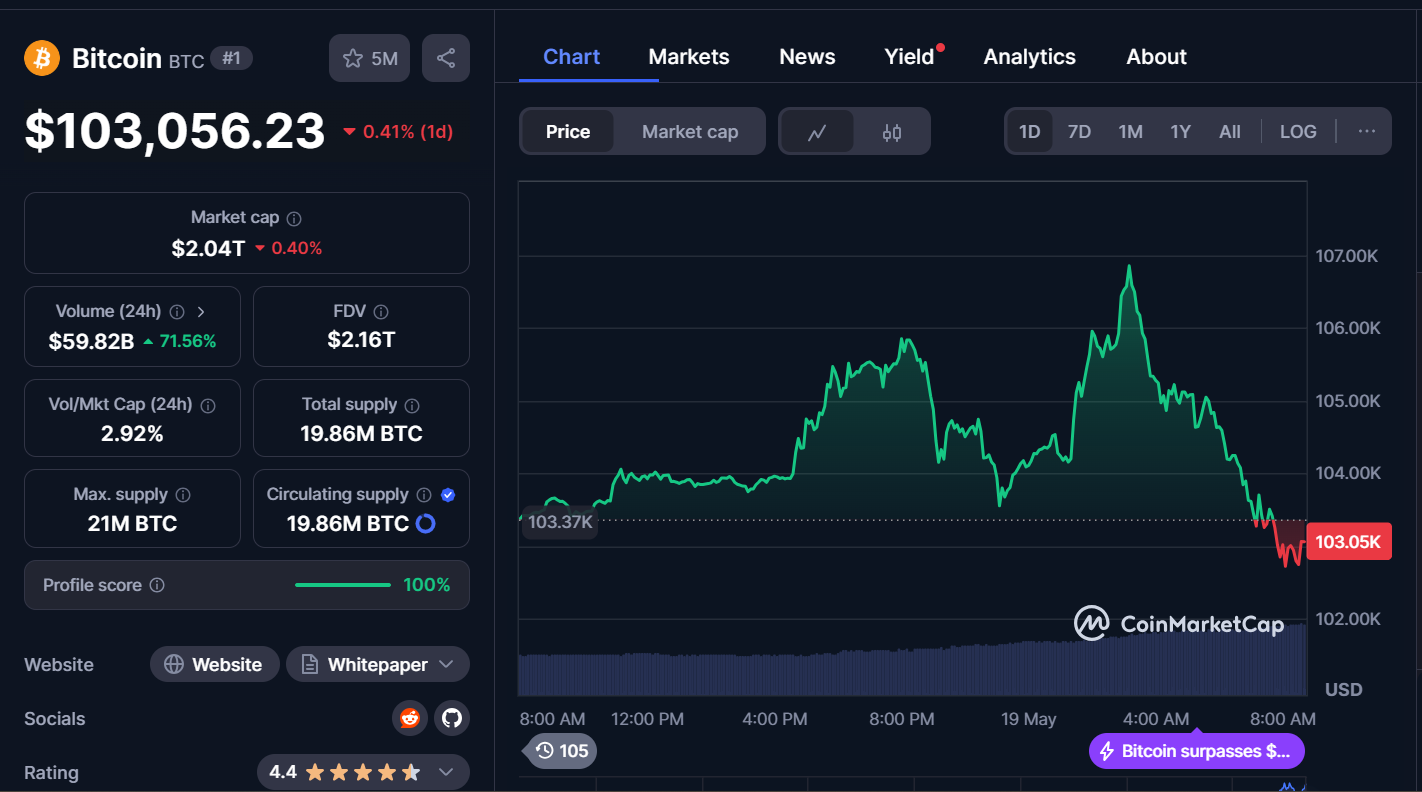This screenshot has height=792, width=1422.
Task: Select the 1D time range
Action: click(x=1030, y=132)
